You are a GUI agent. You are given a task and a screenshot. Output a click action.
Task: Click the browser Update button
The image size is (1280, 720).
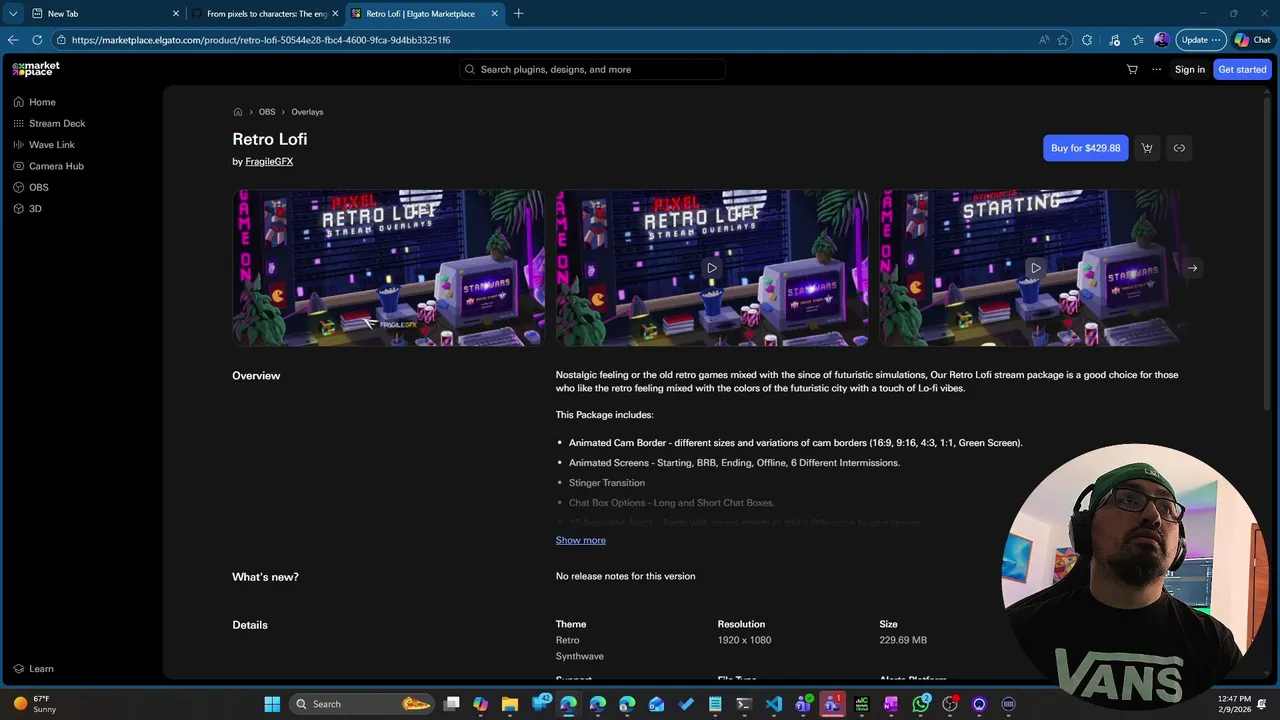(x=1201, y=40)
